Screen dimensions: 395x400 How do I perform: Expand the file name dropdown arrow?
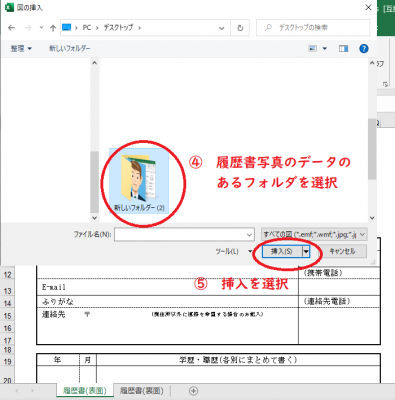tap(249, 235)
